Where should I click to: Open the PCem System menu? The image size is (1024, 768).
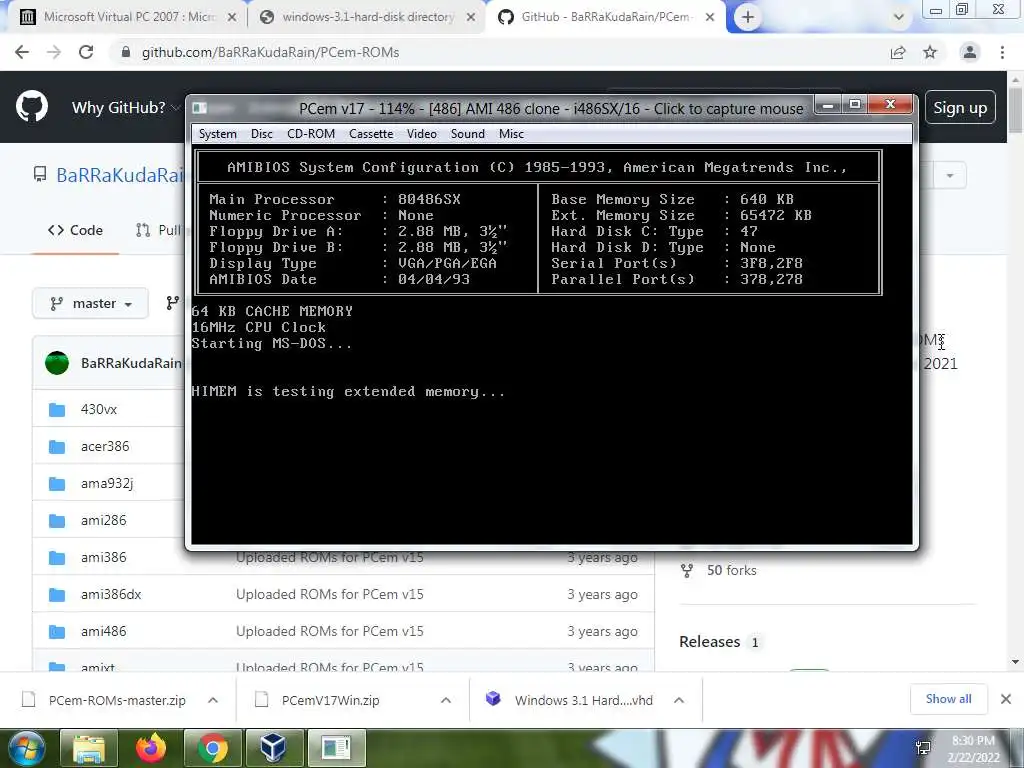pos(217,134)
